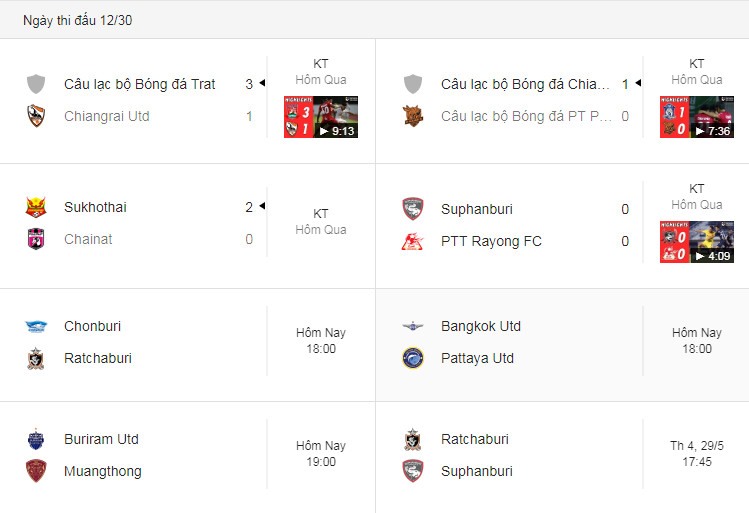Click the PTT Rayong FC logo
Screen dimensions: 749x513
point(412,241)
